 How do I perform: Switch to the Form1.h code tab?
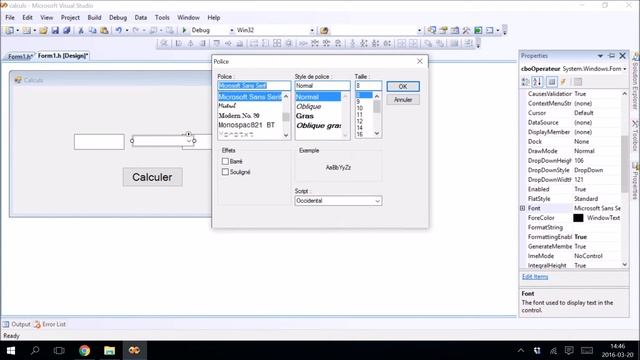(20, 56)
